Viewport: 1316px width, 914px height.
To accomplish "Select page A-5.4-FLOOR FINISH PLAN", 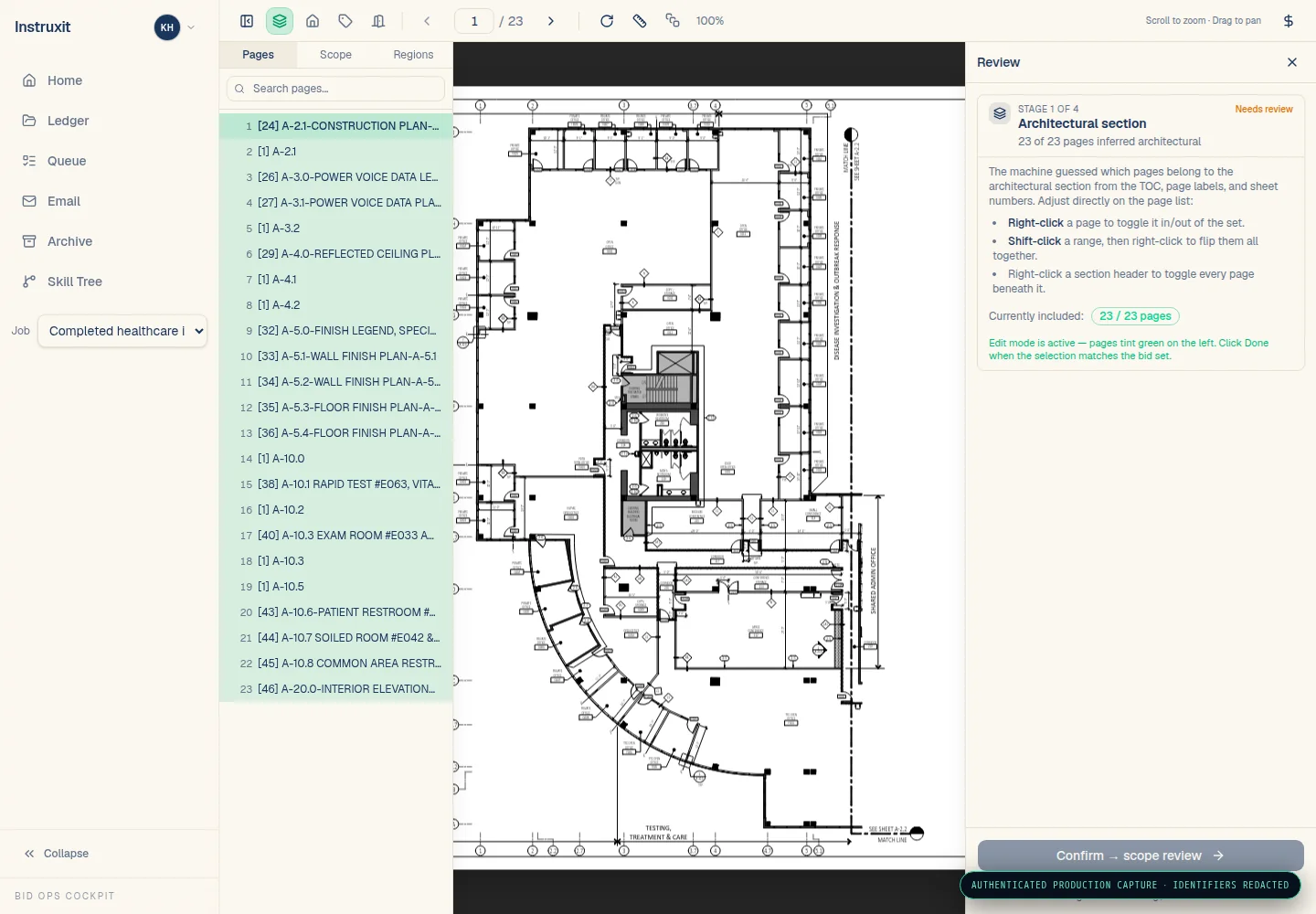I will pos(336,433).
